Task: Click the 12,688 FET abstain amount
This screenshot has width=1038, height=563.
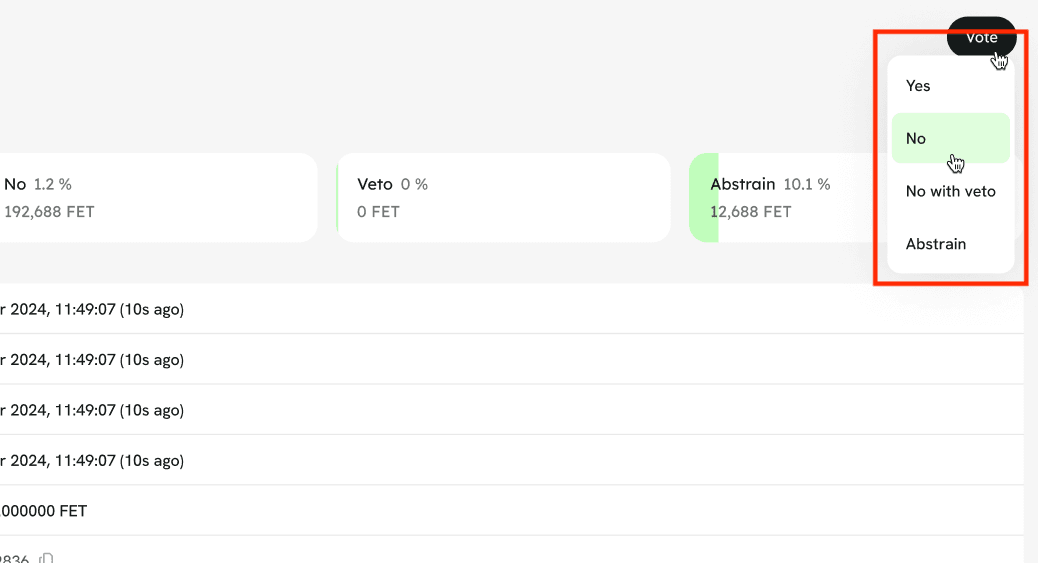Action: coord(750,212)
